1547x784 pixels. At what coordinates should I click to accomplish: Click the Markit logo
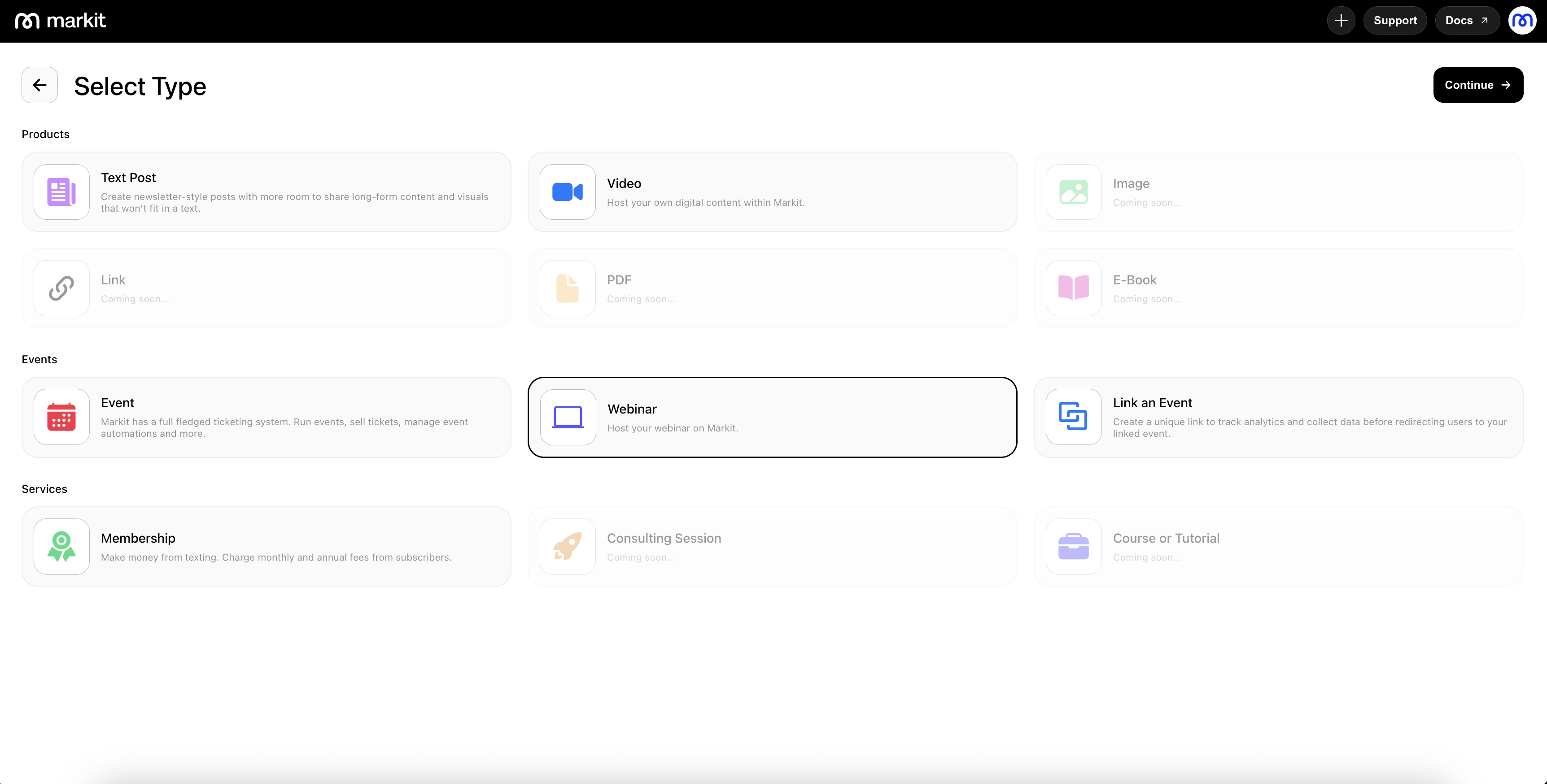click(x=61, y=21)
